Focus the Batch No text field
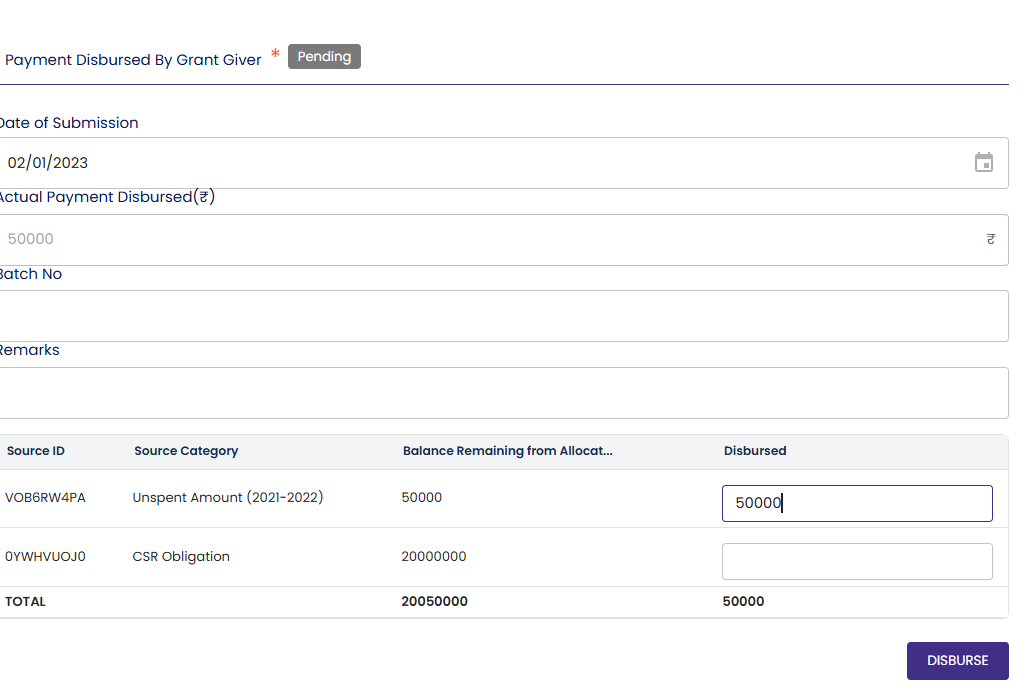Image resolution: width=1027 pixels, height=692 pixels. (x=500, y=316)
